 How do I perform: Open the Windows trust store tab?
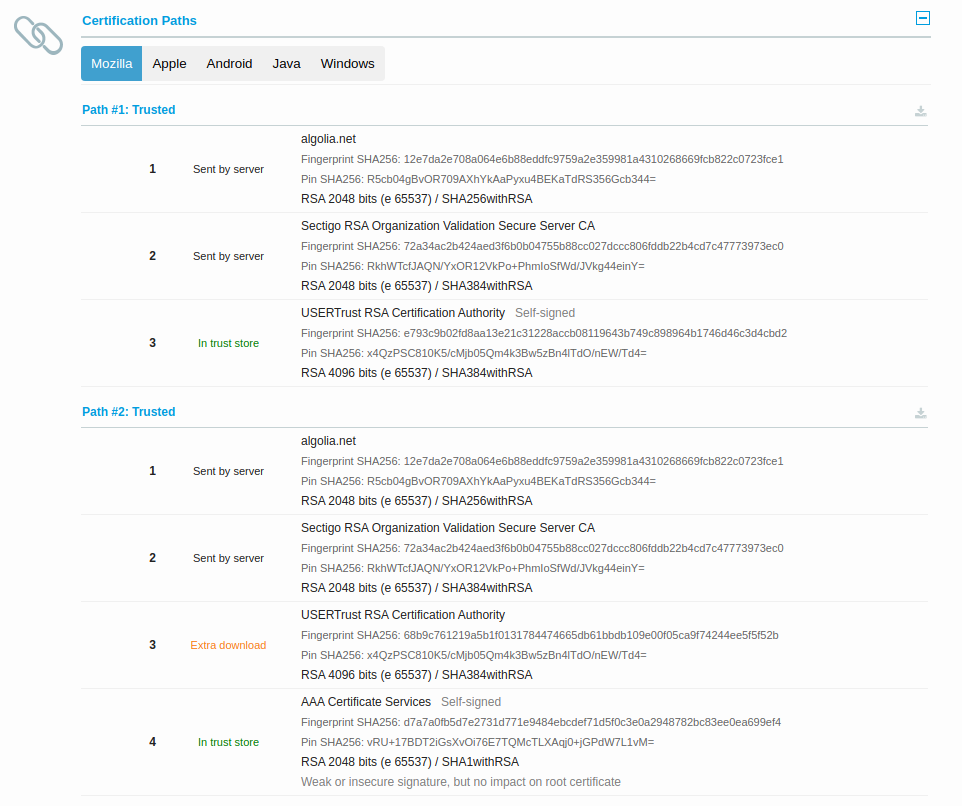[x=347, y=63]
